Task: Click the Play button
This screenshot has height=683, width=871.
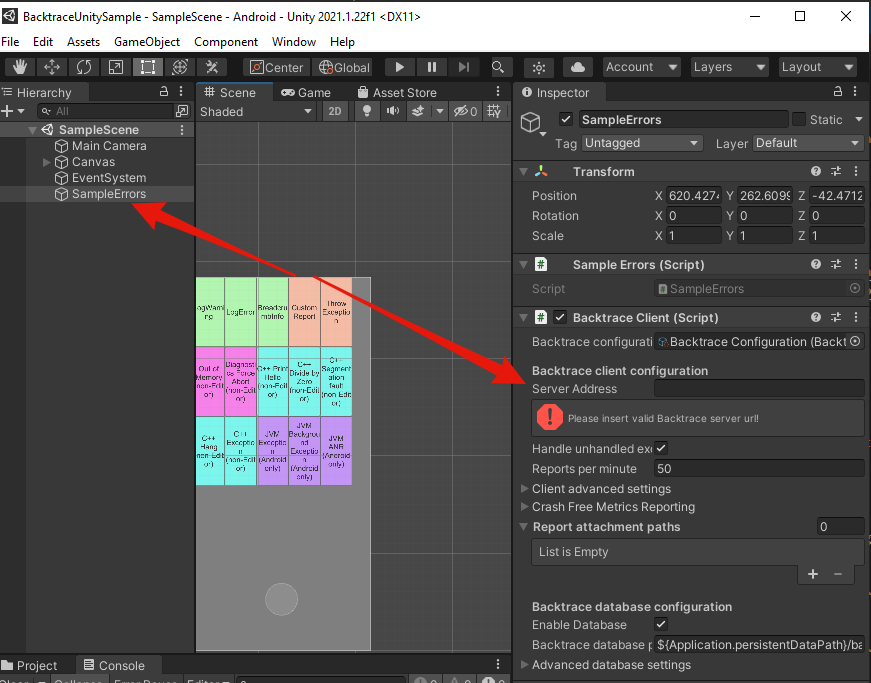Action: point(399,67)
